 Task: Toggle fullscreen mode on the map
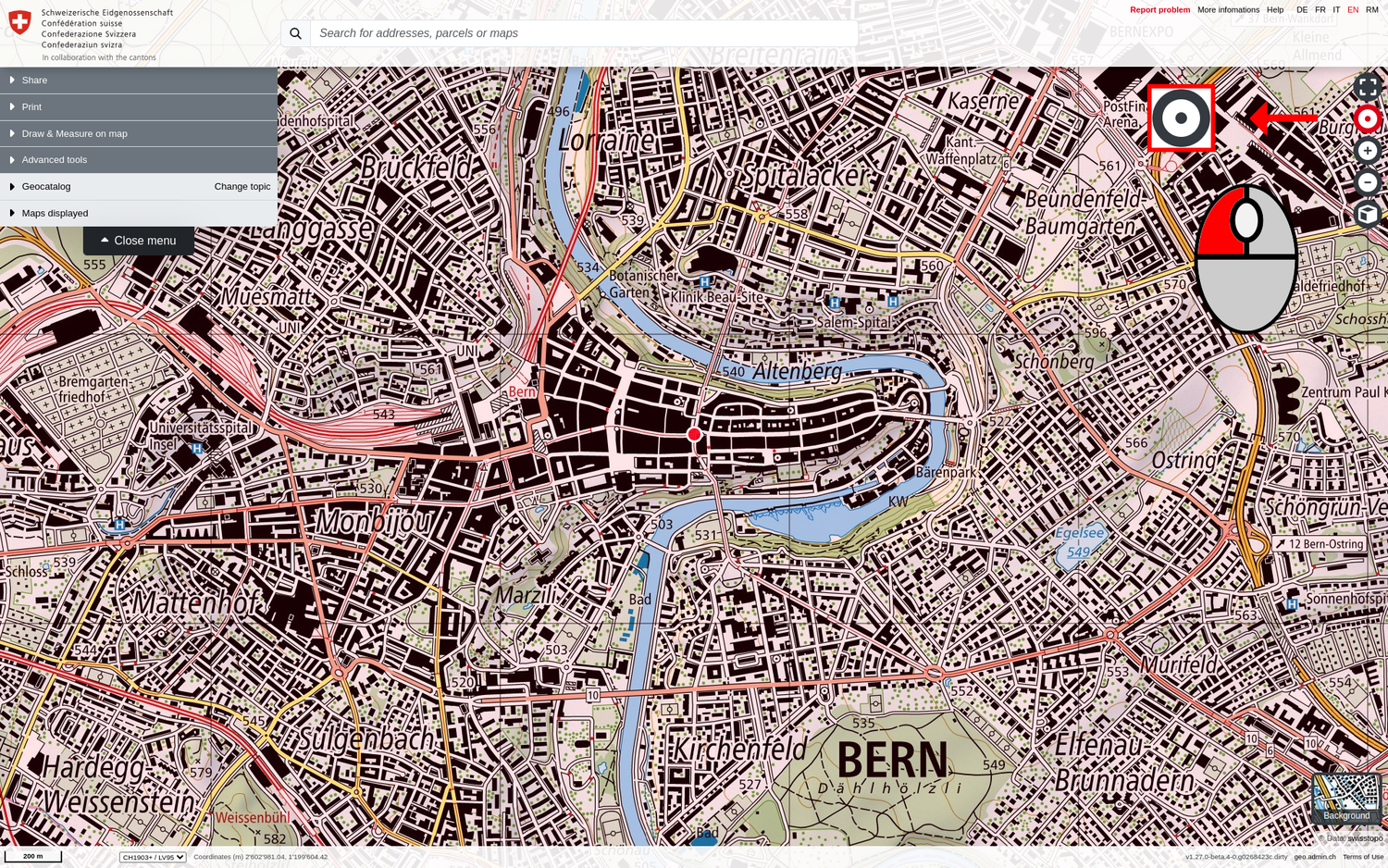point(1368,86)
